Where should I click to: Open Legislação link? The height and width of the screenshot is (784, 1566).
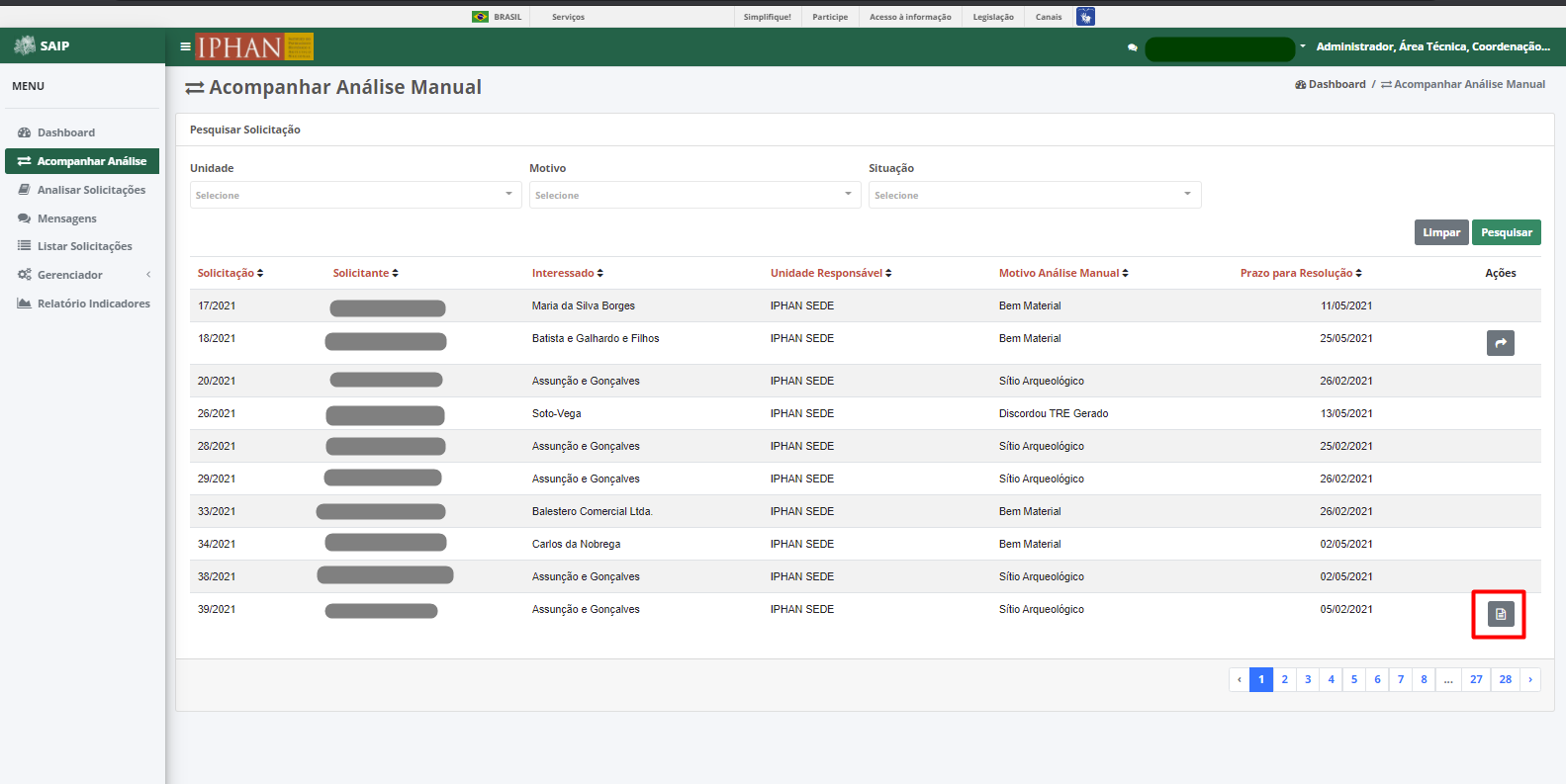993,17
